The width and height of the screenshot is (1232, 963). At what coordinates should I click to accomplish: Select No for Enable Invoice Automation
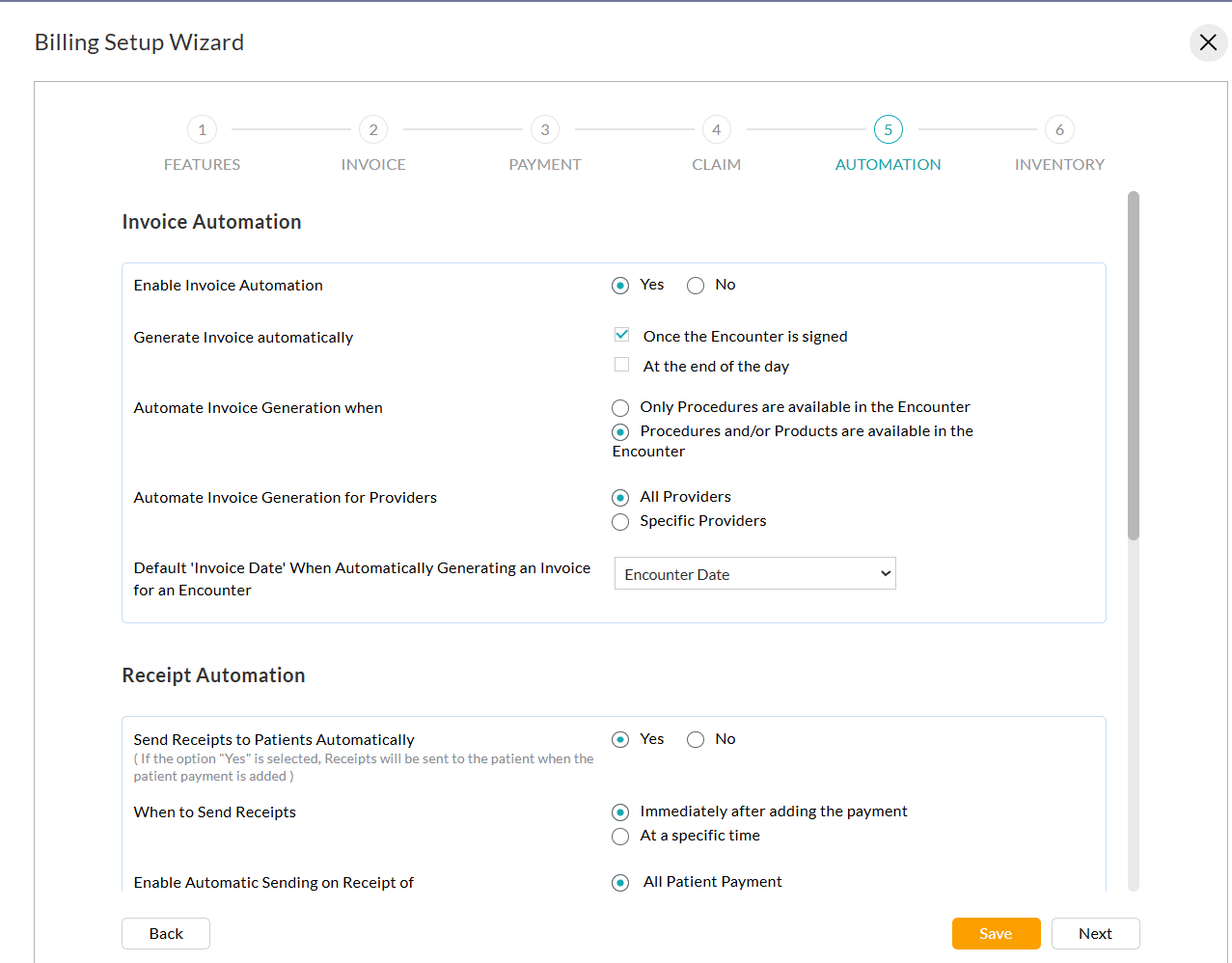point(696,285)
